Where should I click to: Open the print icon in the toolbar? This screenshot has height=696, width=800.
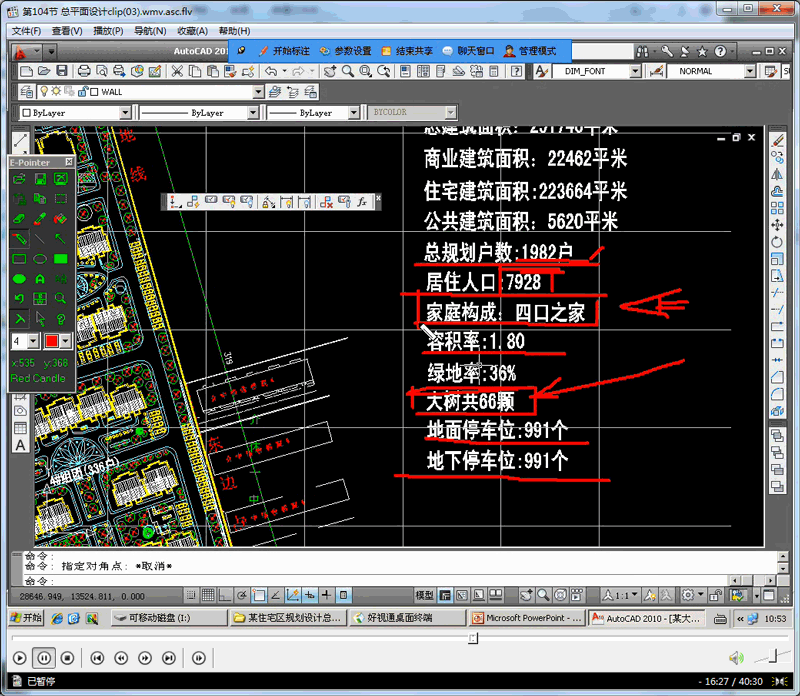point(83,71)
